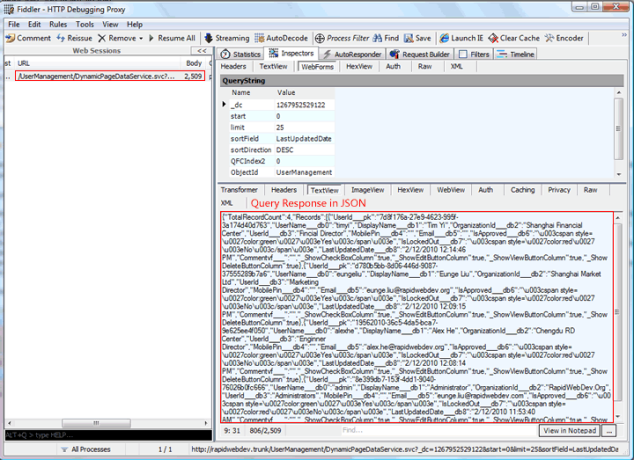Click the Reissue toolbar button
634x460 pixels.
tap(74, 38)
